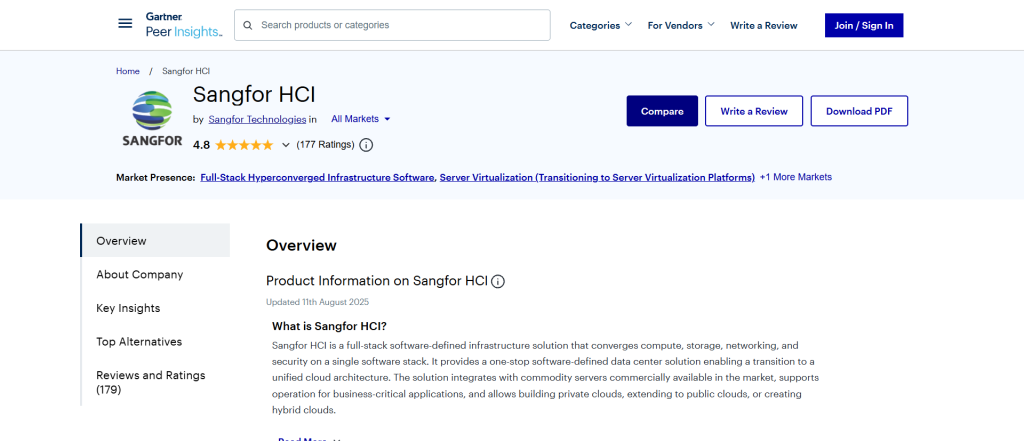
Task: Click the Sangfor HCI product title
Action: [254, 95]
